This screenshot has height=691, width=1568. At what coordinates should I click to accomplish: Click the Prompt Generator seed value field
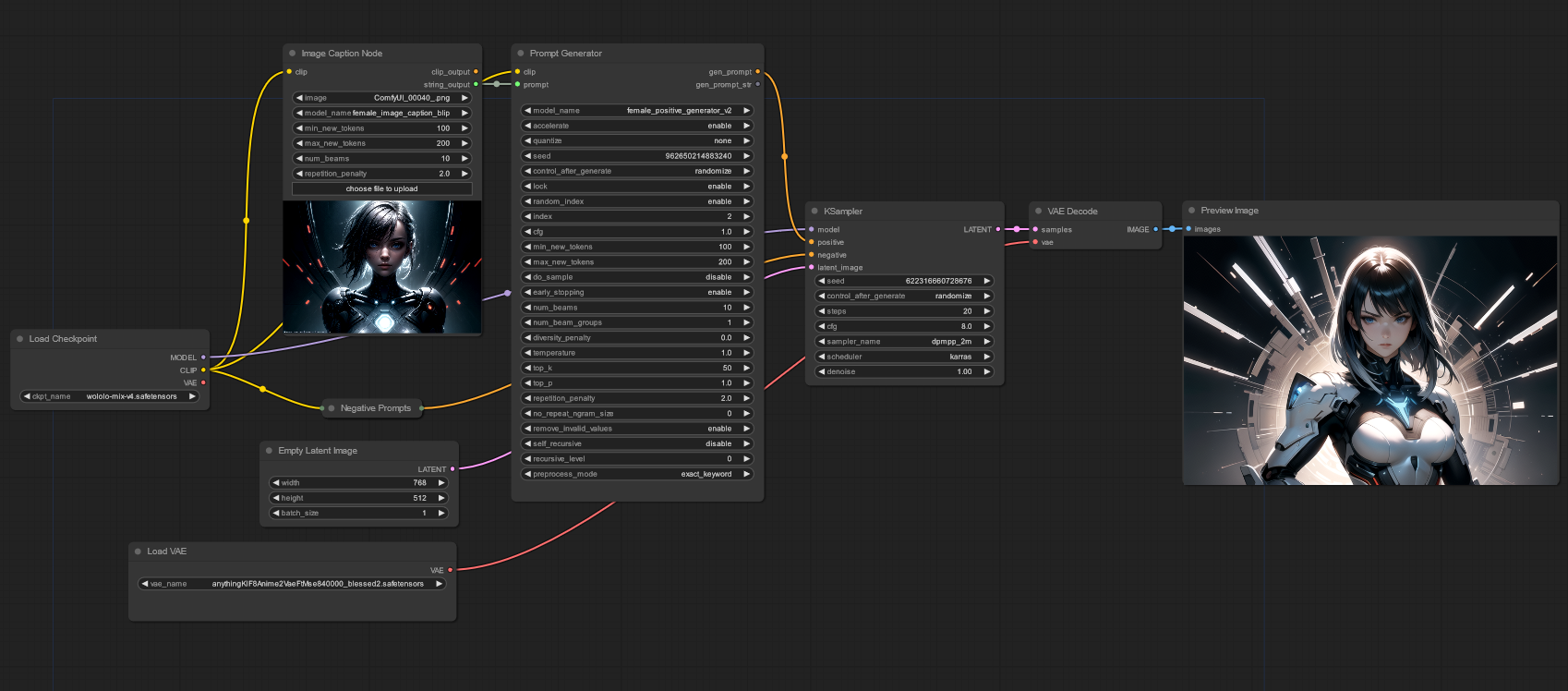click(637, 156)
